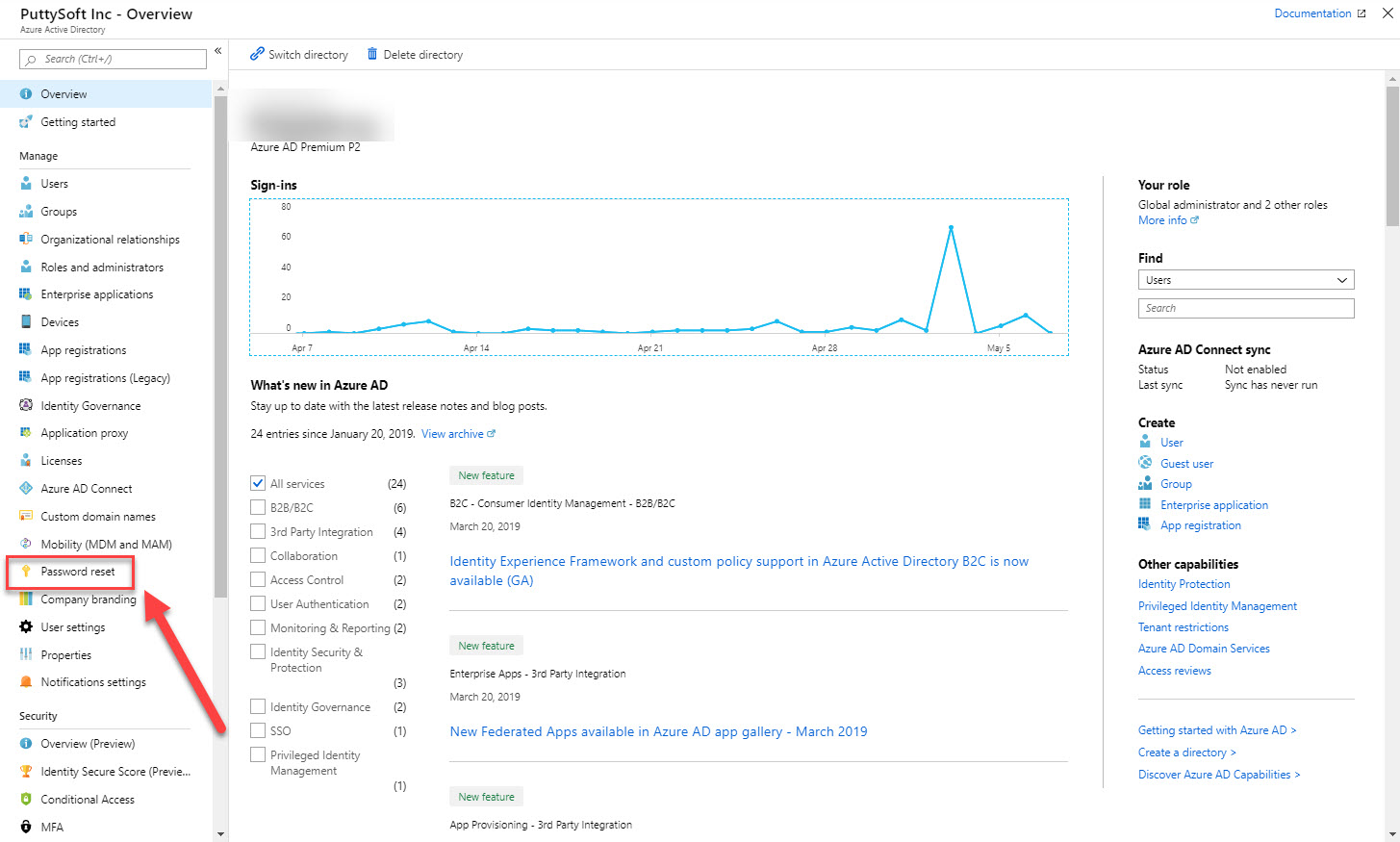Click Discover Azure AD Capabilities link
1400x842 pixels.
(x=1219, y=775)
